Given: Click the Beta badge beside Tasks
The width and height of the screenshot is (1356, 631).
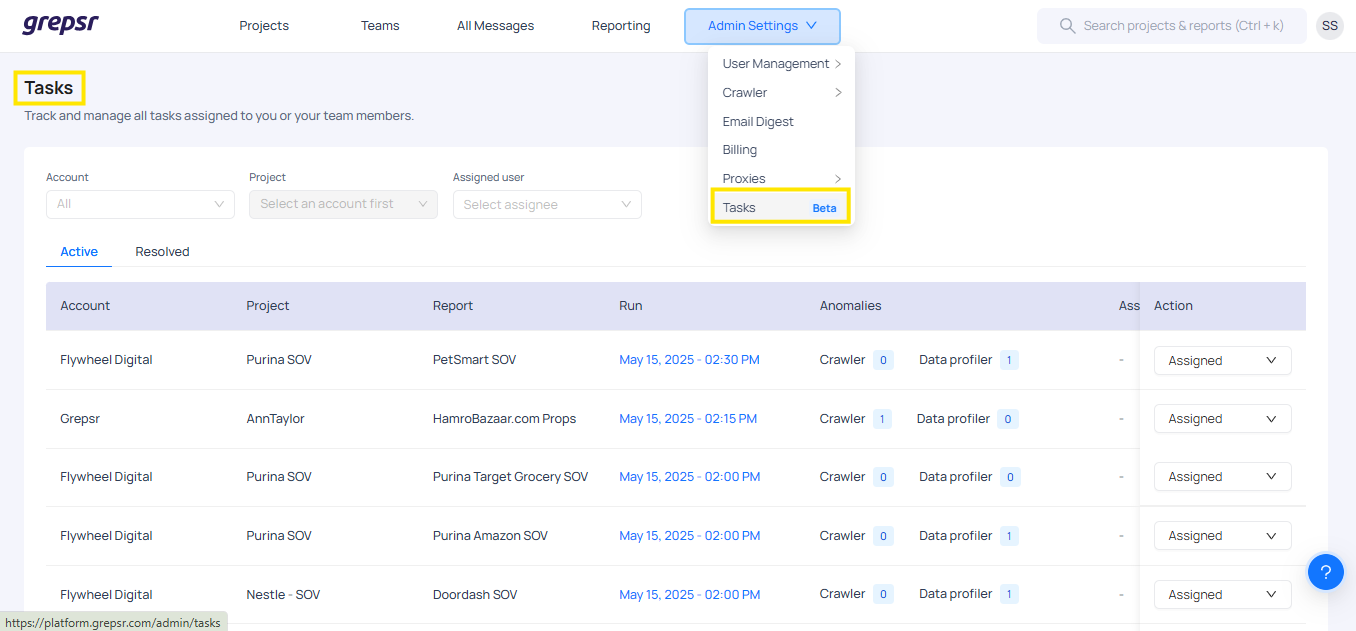Looking at the screenshot, I should (x=824, y=208).
